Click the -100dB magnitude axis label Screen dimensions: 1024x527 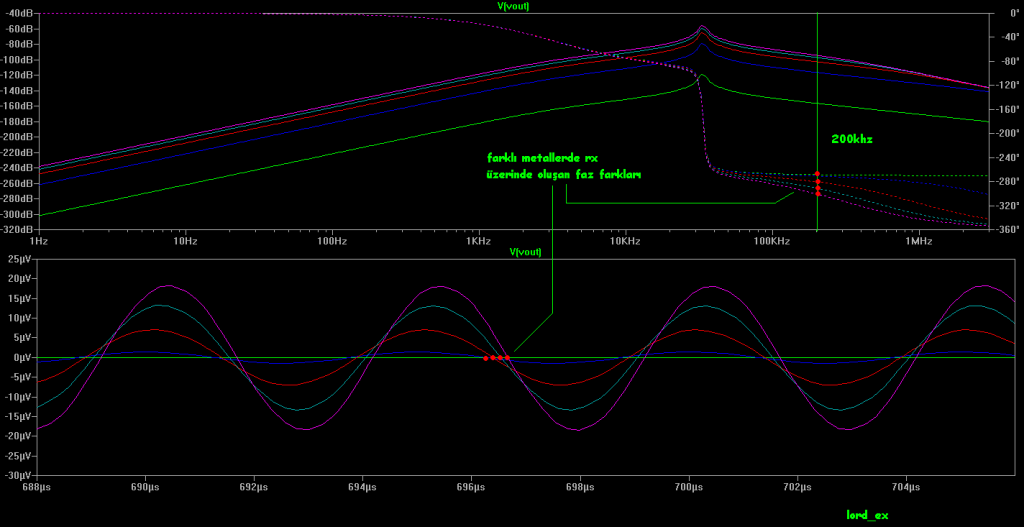18,60
